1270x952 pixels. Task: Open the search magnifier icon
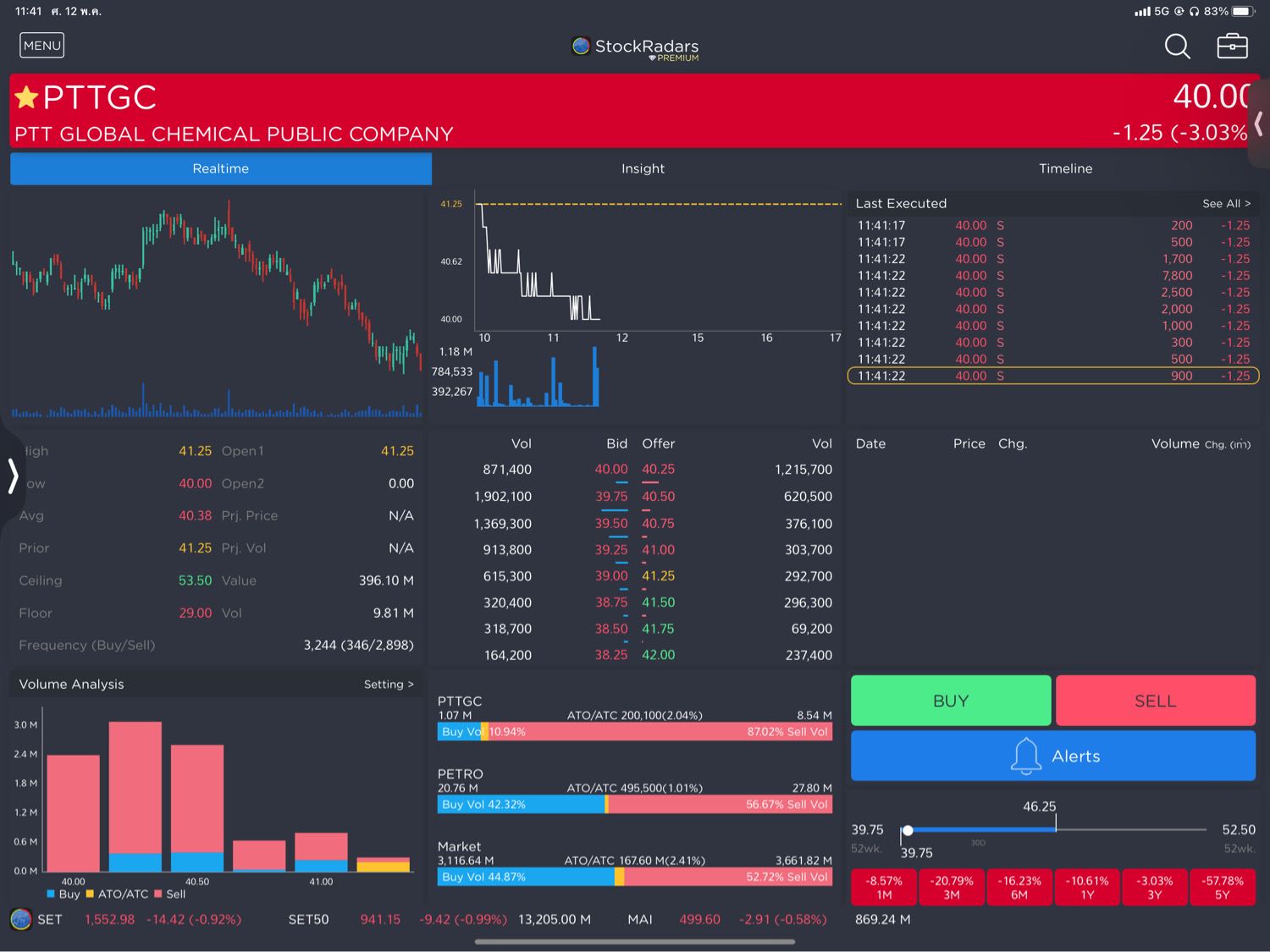point(1177,46)
